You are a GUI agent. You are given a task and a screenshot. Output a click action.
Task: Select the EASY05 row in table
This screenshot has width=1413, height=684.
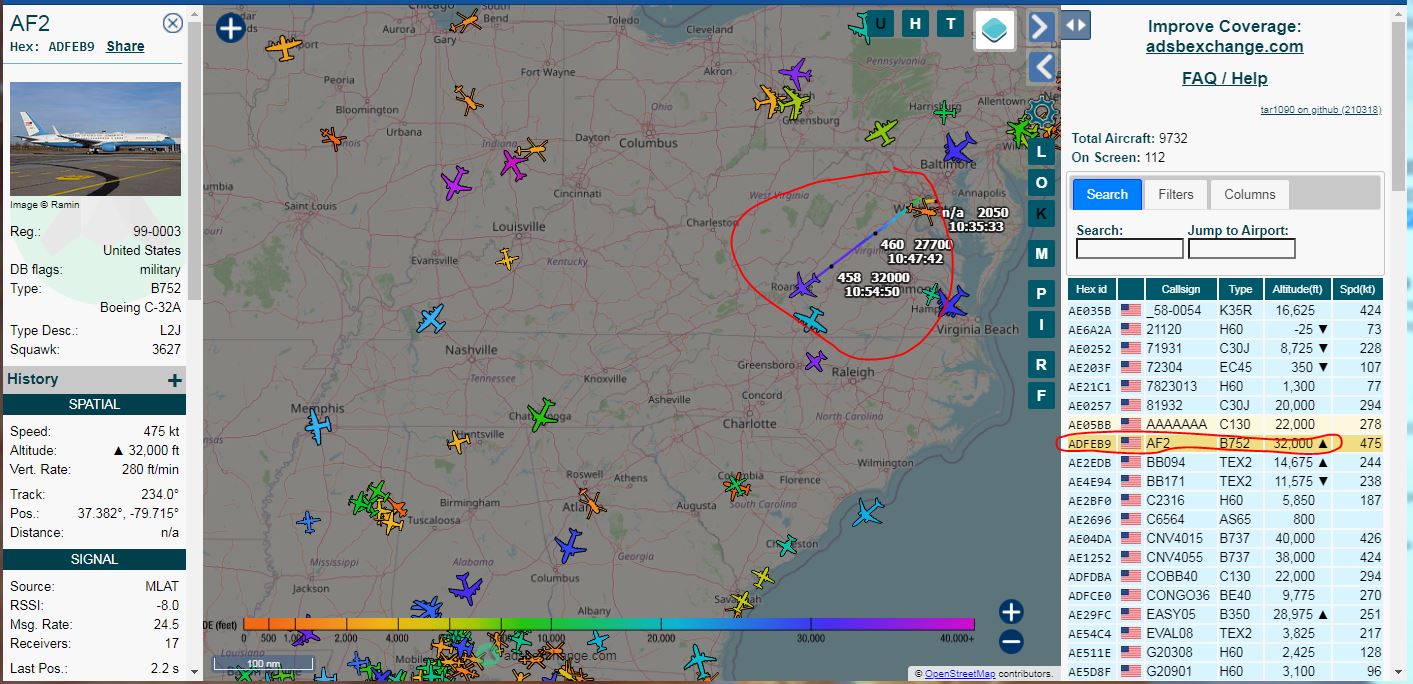tap(1226, 614)
